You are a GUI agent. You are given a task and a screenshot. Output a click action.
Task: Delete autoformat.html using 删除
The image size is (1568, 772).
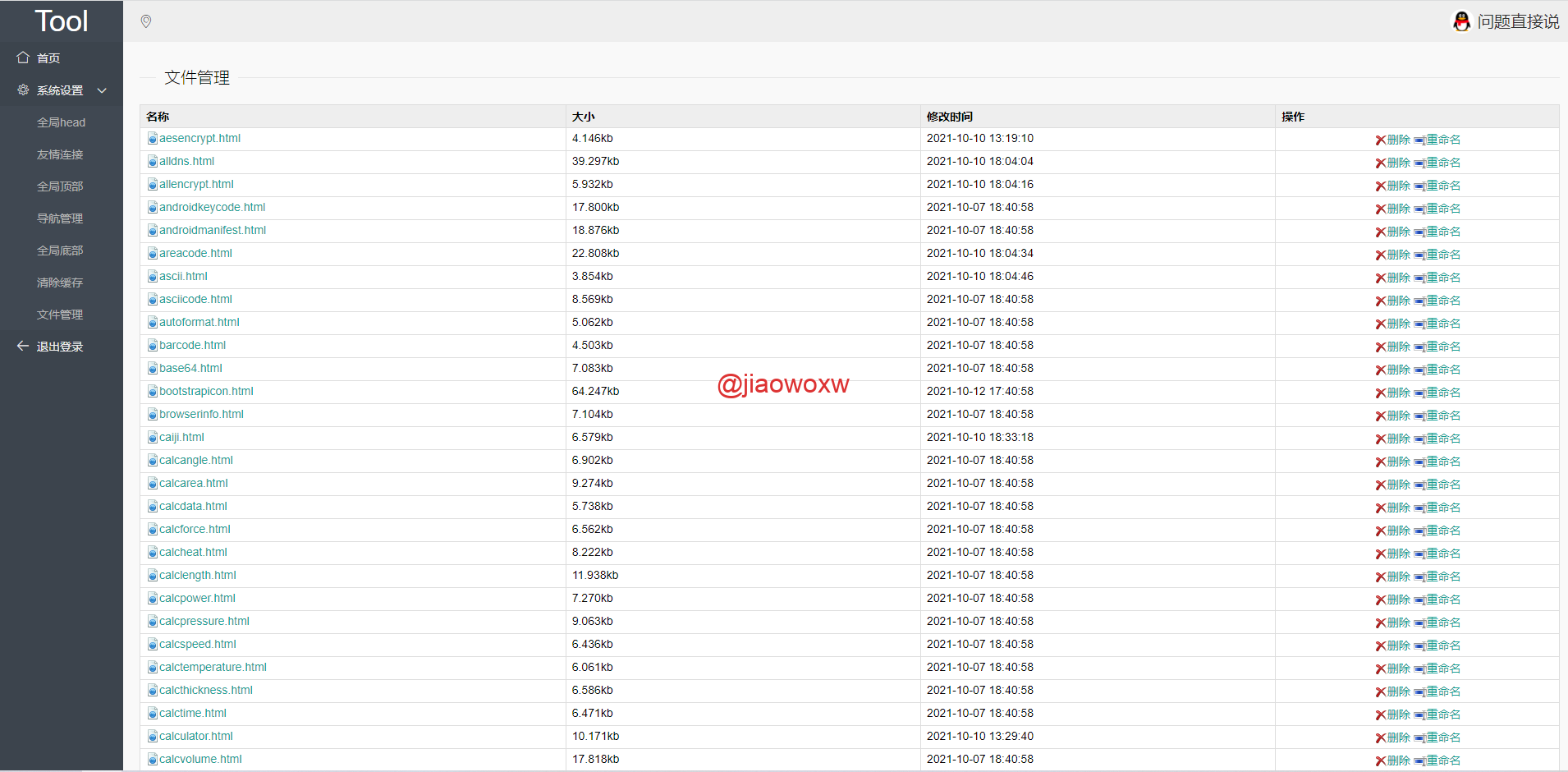click(1393, 324)
